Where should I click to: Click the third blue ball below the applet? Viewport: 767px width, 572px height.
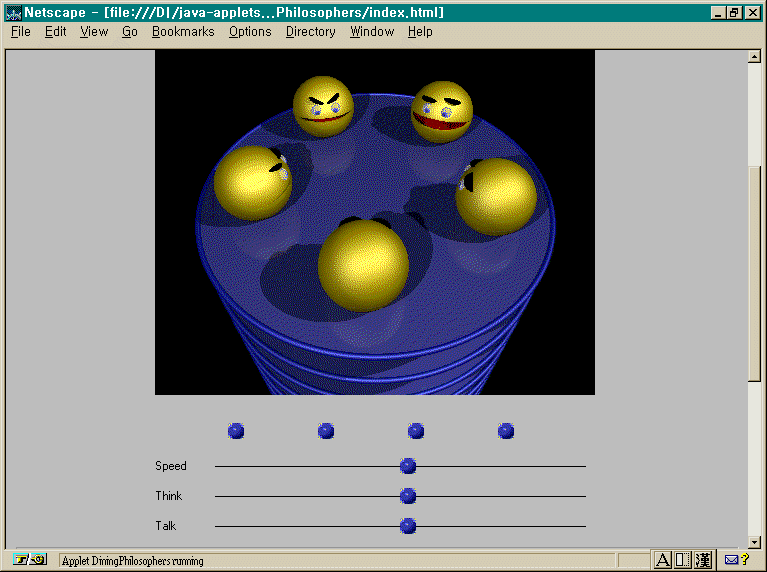click(416, 431)
